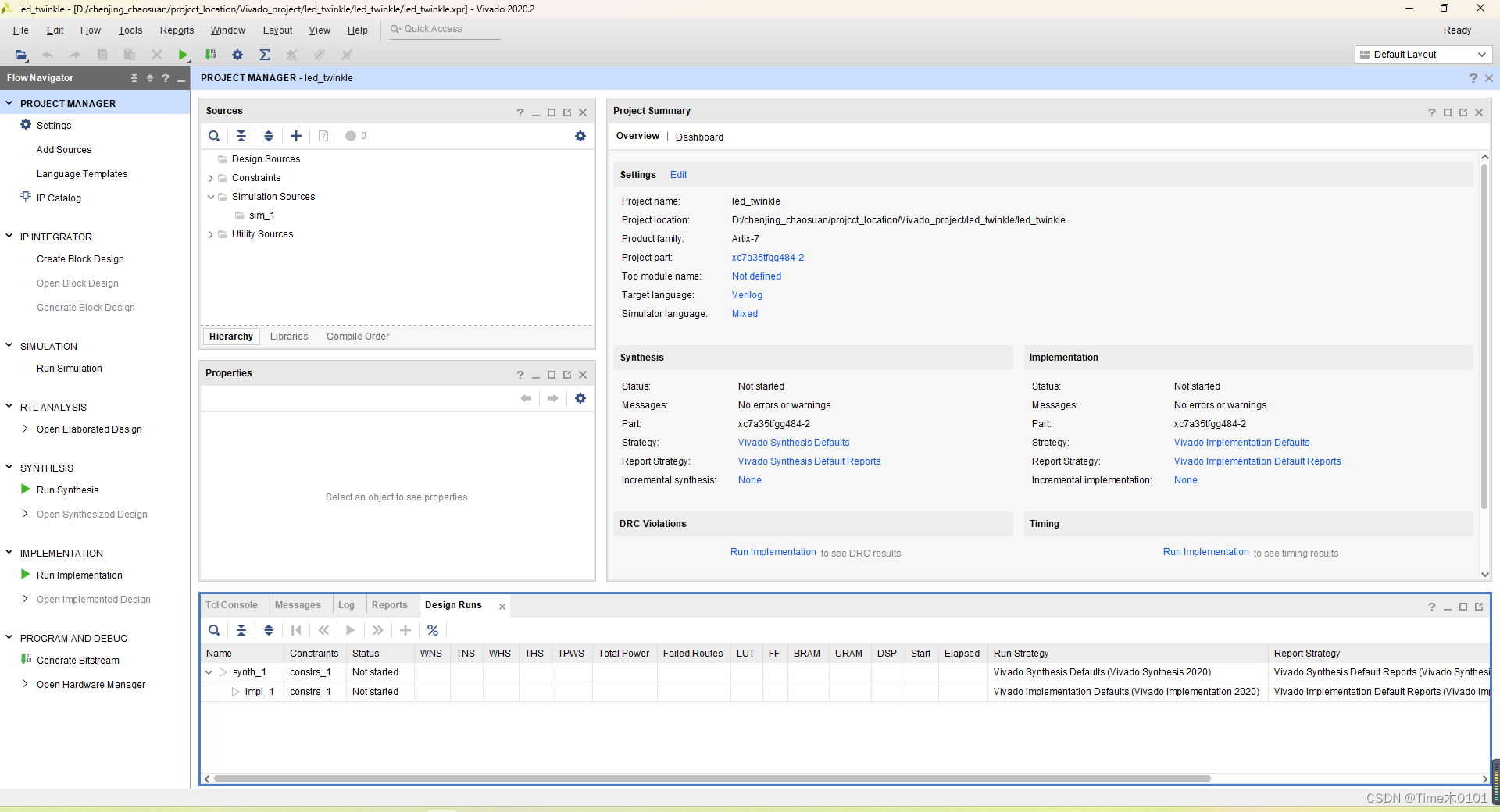
Task: Expand all items in Sources panel
Action: [x=269, y=136]
